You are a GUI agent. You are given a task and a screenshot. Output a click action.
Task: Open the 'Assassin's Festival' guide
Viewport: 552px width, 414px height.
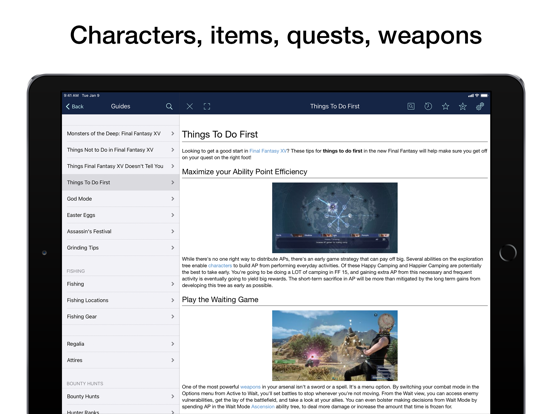pyautogui.click(x=121, y=231)
